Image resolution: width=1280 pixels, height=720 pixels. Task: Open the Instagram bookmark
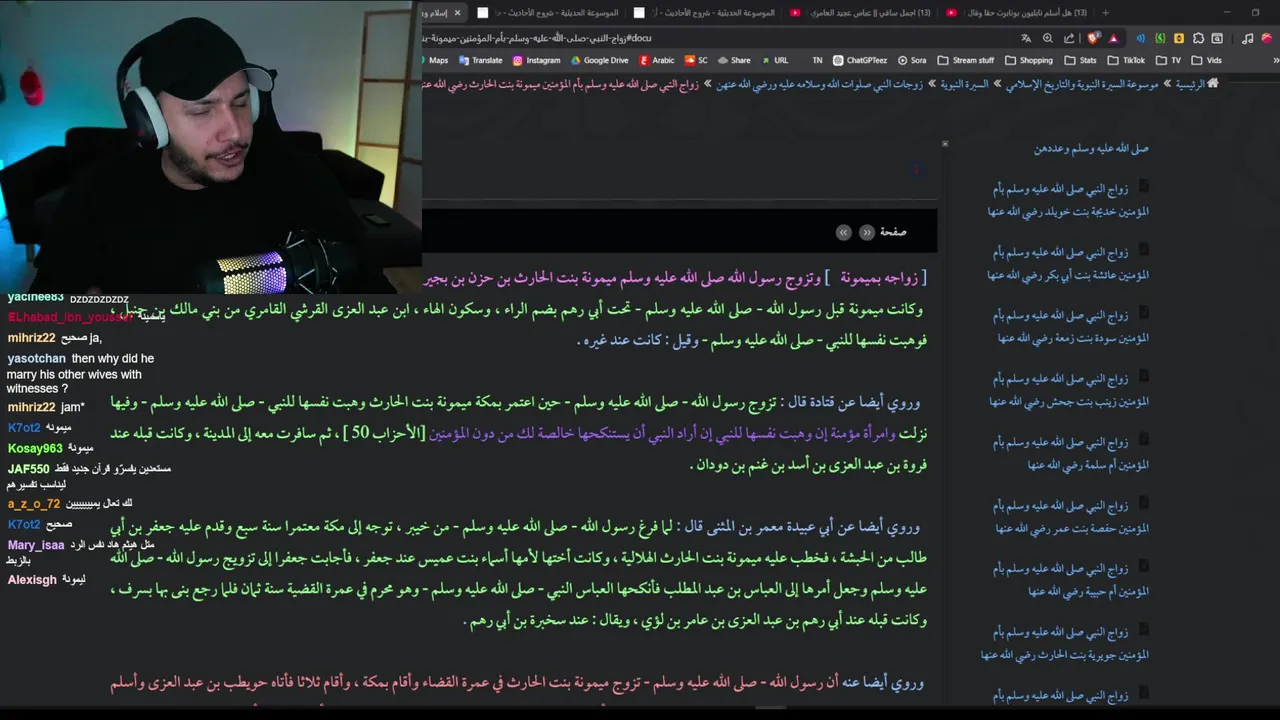[x=536, y=60]
